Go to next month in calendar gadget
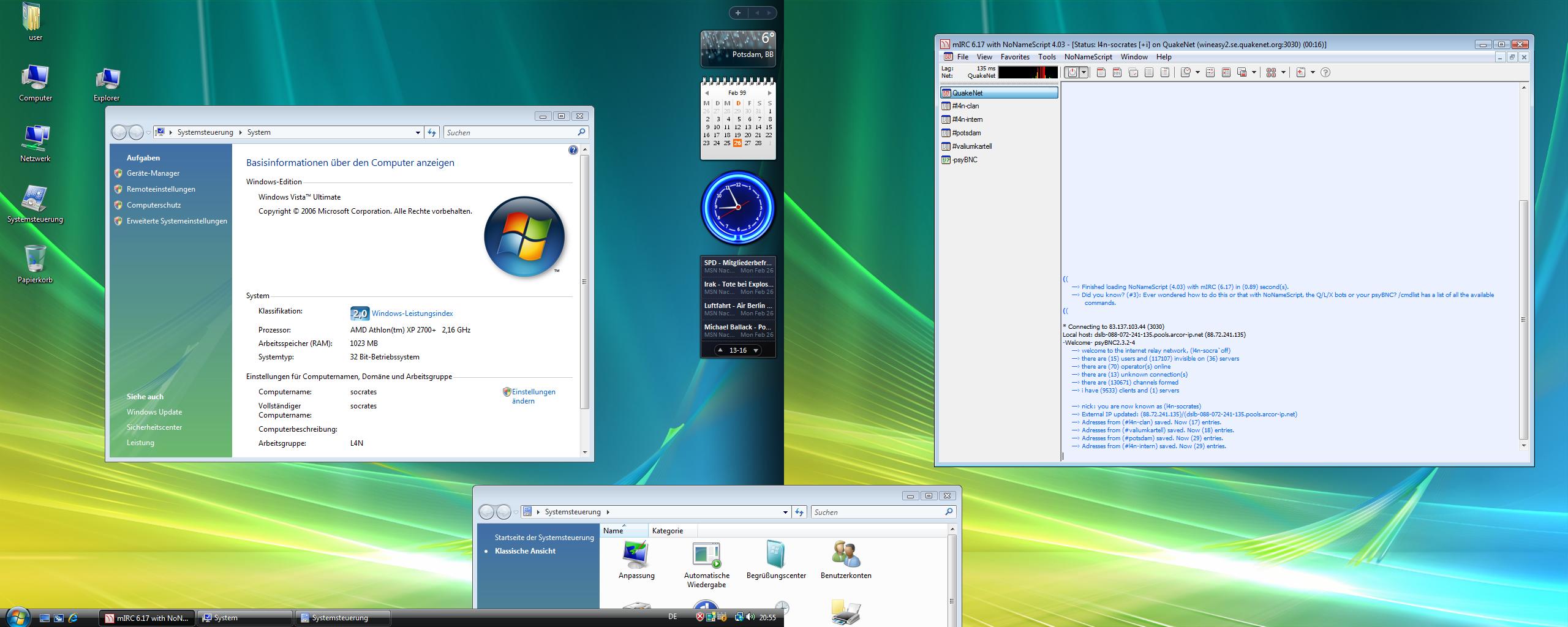The image size is (1568, 627). [770, 93]
